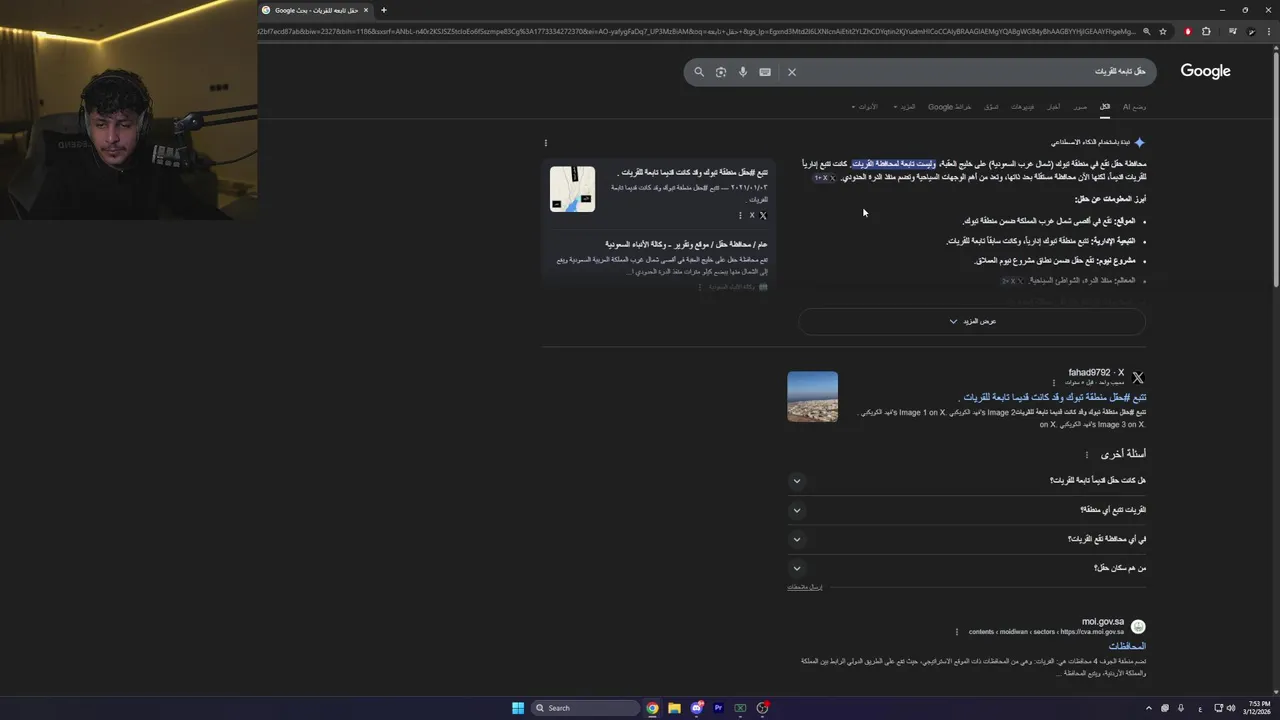This screenshot has height=720, width=1280.
Task: Open the أخبار (News) tab
Action: pyautogui.click(x=1054, y=106)
